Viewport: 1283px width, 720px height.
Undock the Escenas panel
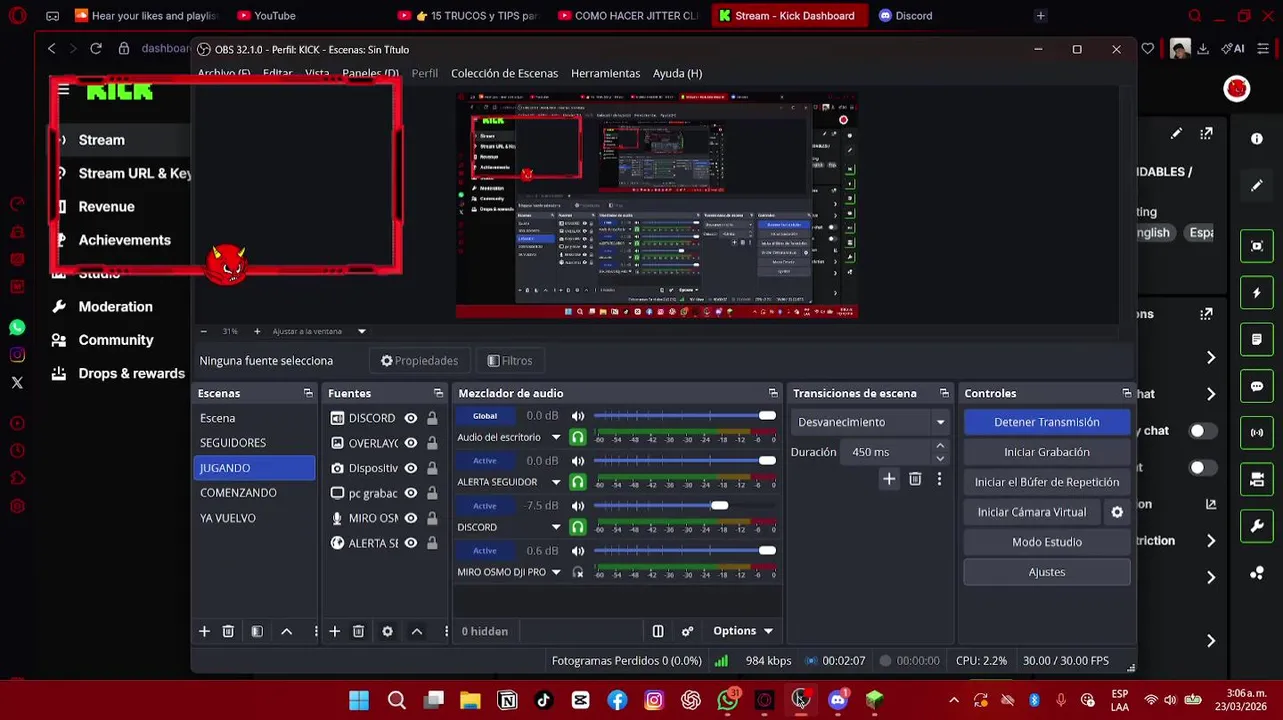(x=308, y=393)
